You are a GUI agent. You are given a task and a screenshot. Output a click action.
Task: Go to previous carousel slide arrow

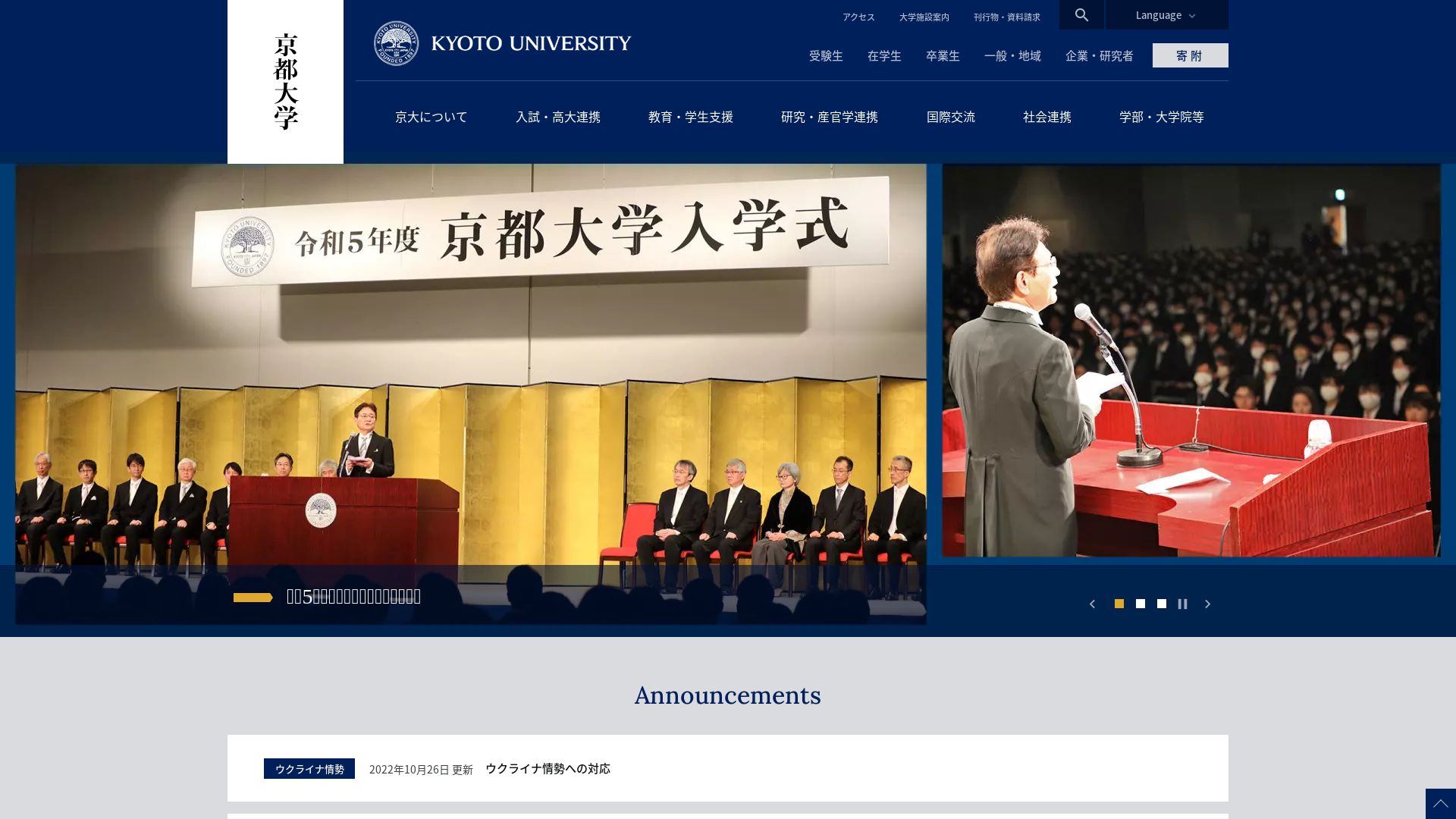point(1092,604)
